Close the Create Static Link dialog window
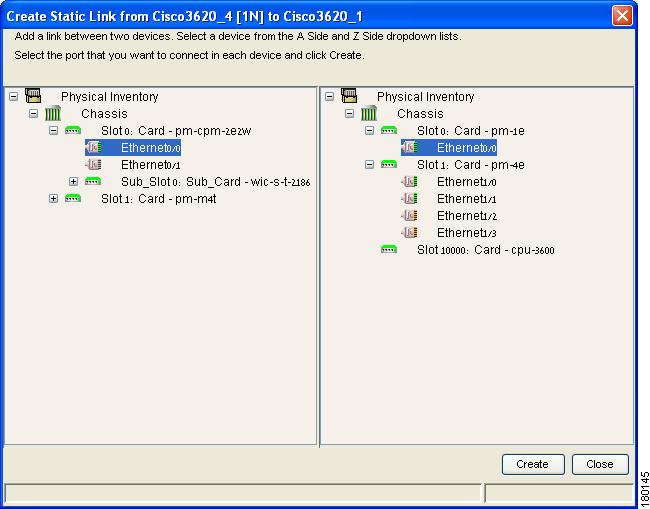Image resolution: width=650 pixels, height=509 pixels. click(622, 16)
